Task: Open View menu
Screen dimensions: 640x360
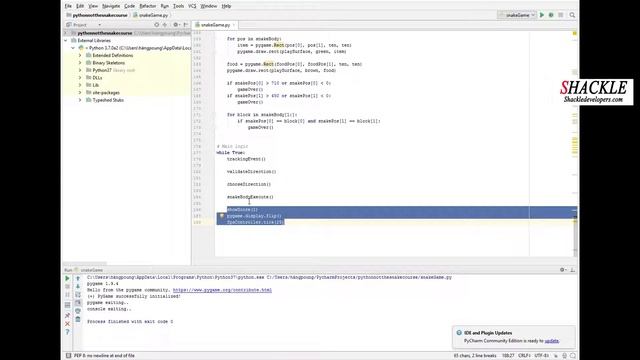Action: 93,6
